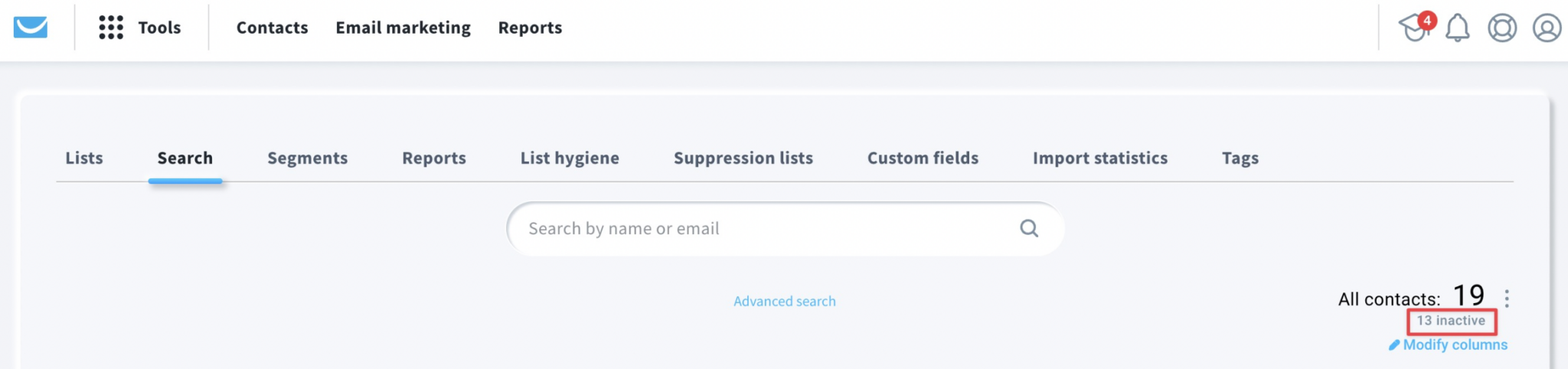
Task: Click the GetResponse envelope logo
Action: coord(31,28)
